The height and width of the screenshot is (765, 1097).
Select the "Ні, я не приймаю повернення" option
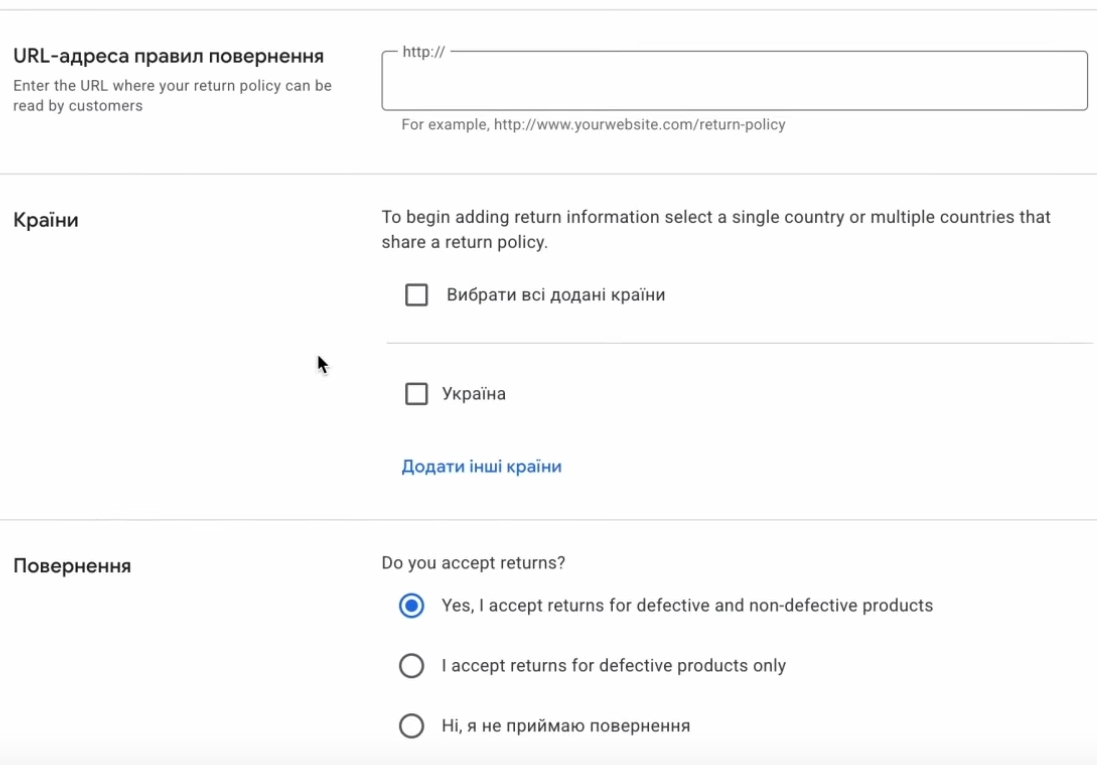[x=411, y=726]
